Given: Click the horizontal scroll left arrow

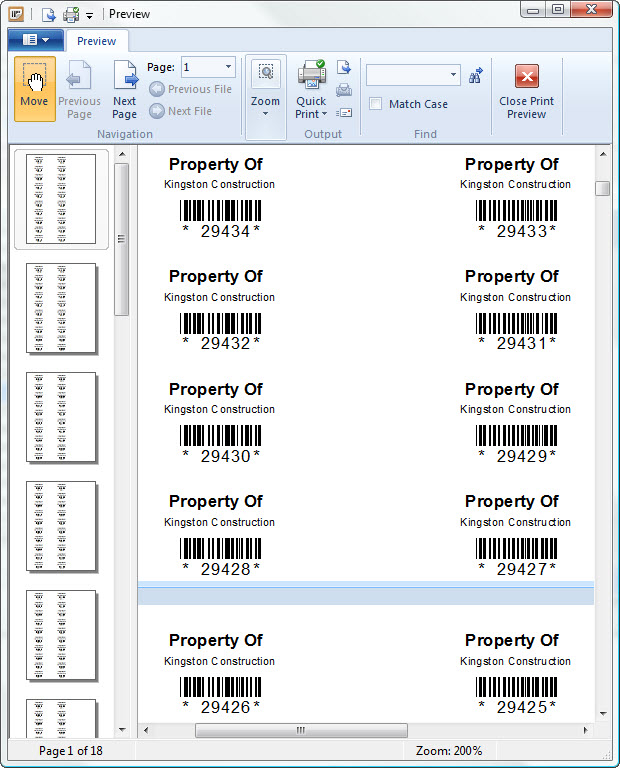Looking at the screenshot, I should tap(146, 730).
